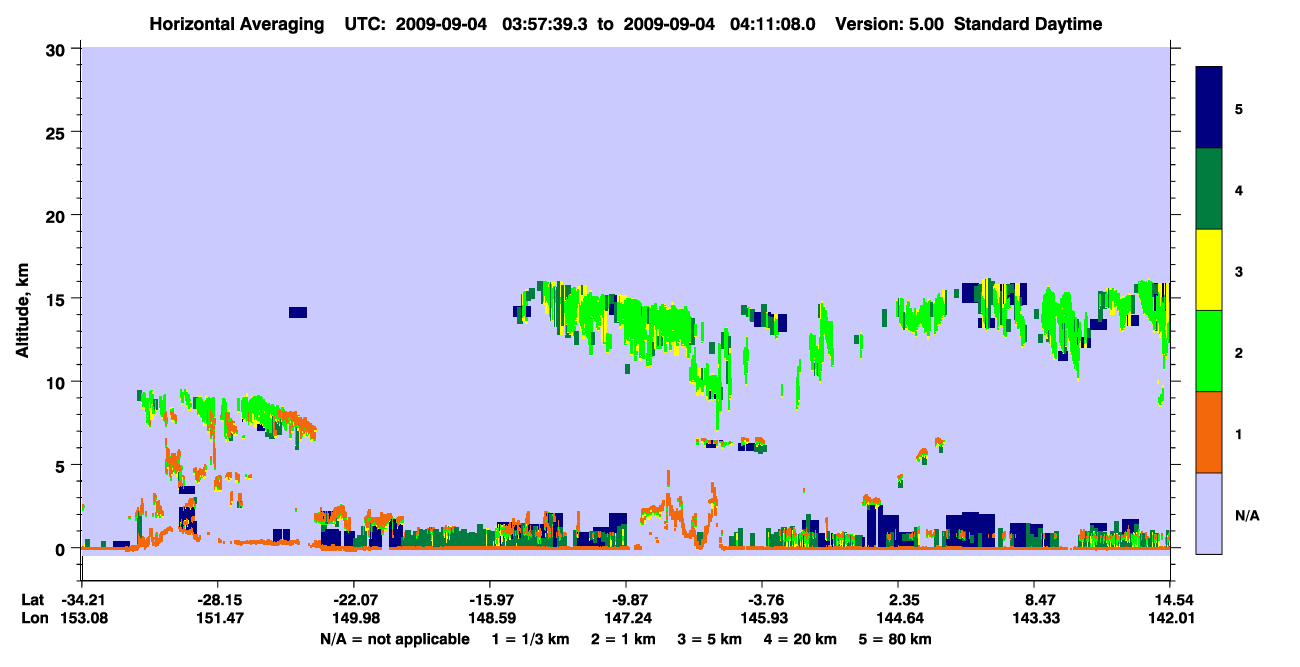Click the 'Lon' row label
This screenshot has width=1300, height=667.
(x=33, y=618)
